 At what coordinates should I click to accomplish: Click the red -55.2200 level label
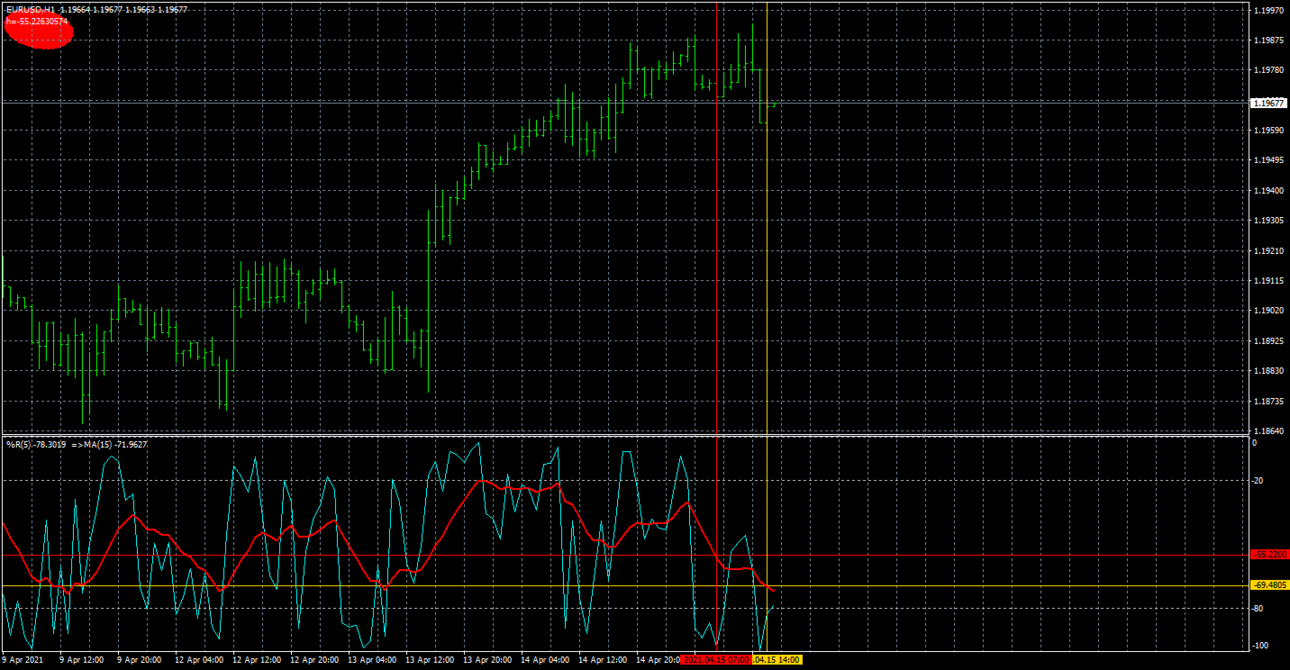point(1269,554)
